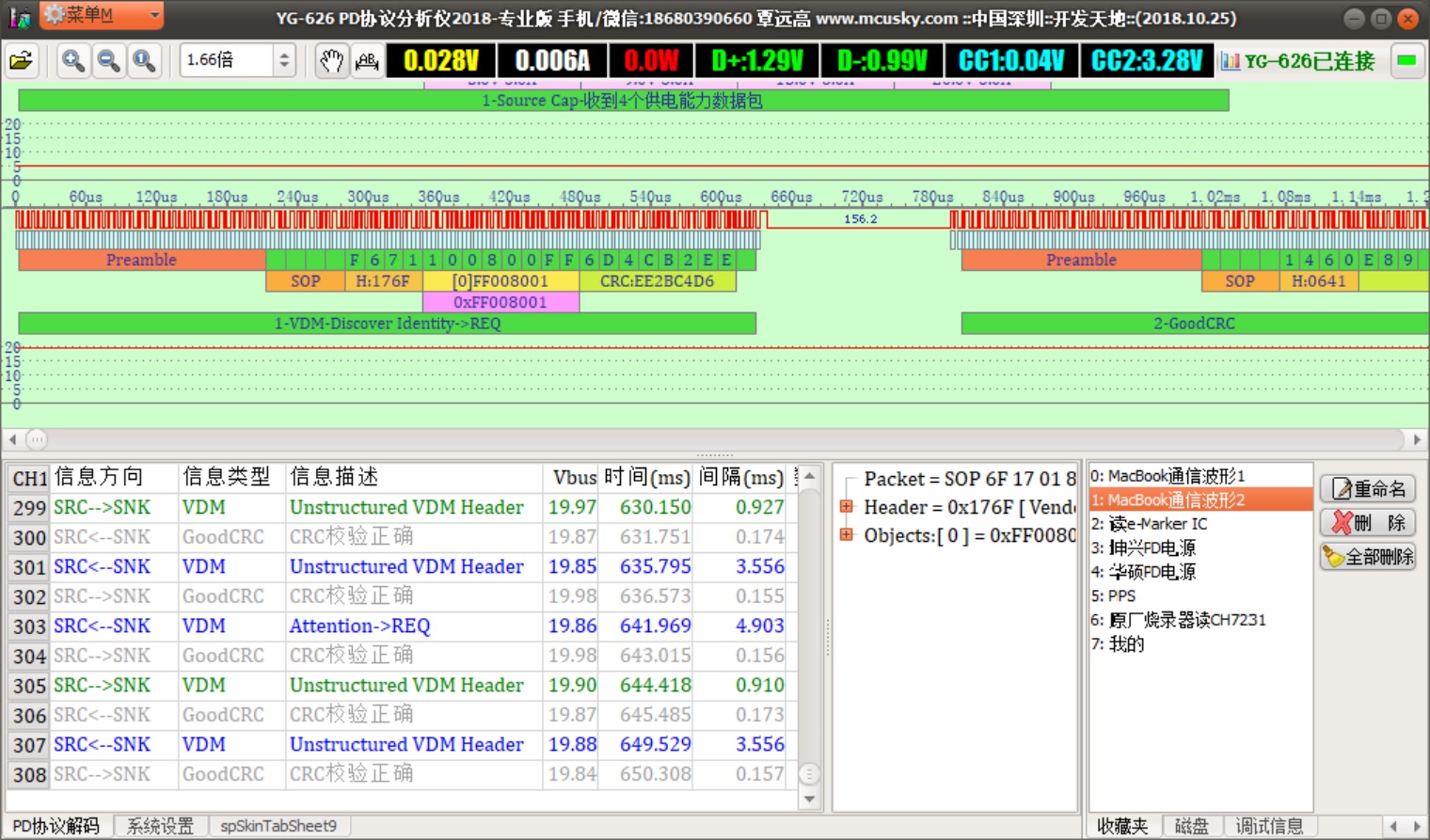Image resolution: width=1430 pixels, height=840 pixels.
Task: Open the 1.66倍 zoom level spinner
Action: [x=284, y=61]
